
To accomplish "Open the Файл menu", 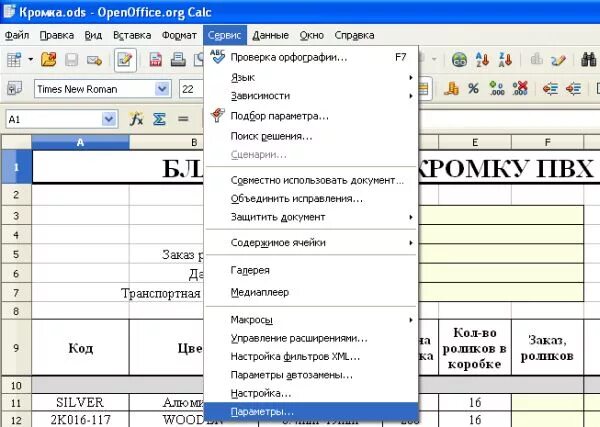I will [x=16, y=35].
